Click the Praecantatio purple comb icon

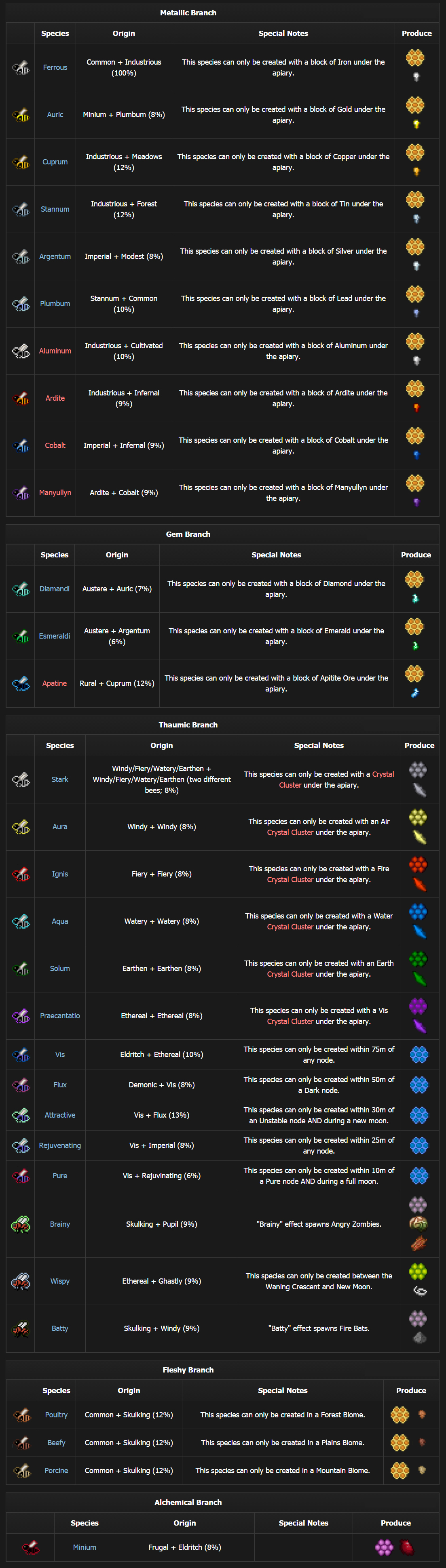coord(418,1006)
